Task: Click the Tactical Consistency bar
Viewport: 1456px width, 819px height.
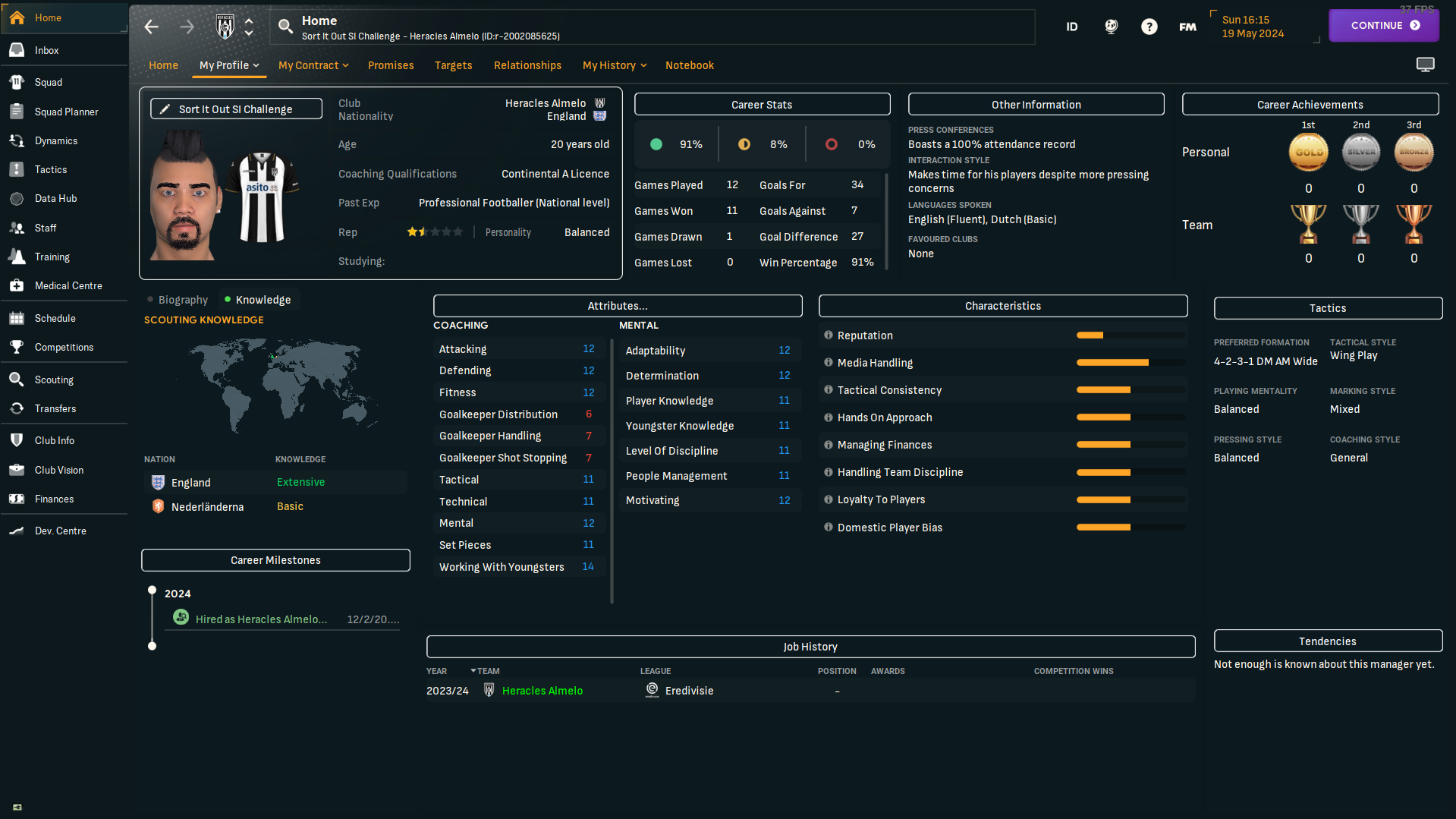Action: (x=1131, y=390)
